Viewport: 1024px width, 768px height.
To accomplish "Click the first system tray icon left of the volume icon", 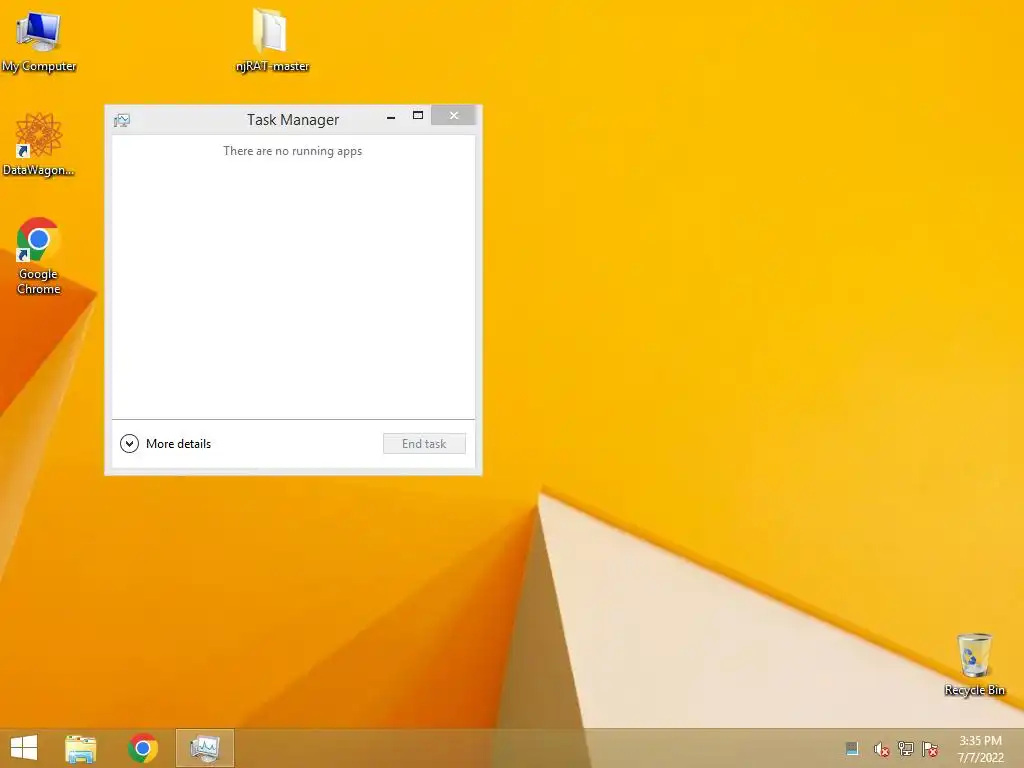I will coord(852,748).
